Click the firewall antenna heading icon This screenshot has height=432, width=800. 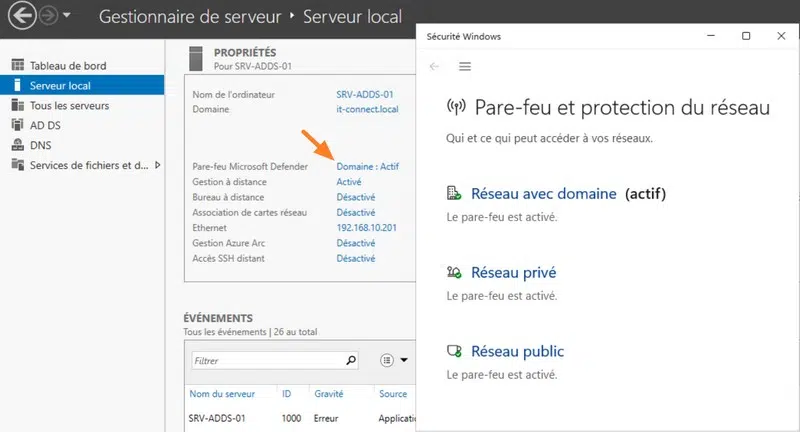[x=456, y=107]
